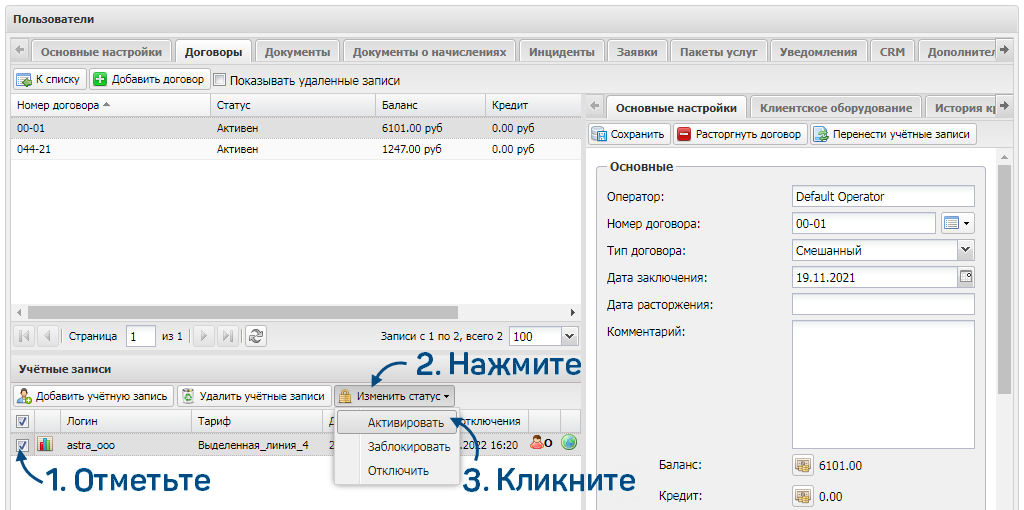1024x510 pixels.
Task: Choose Заблокировать from status menu
Action: coord(408,447)
